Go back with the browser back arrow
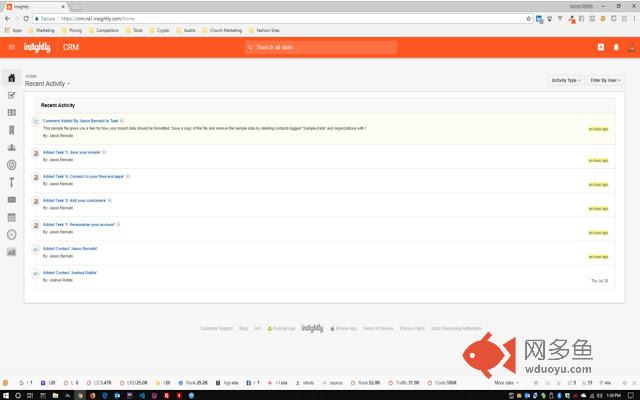Image resolution: width=640 pixels, height=400 pixels. tap(7, 19)
